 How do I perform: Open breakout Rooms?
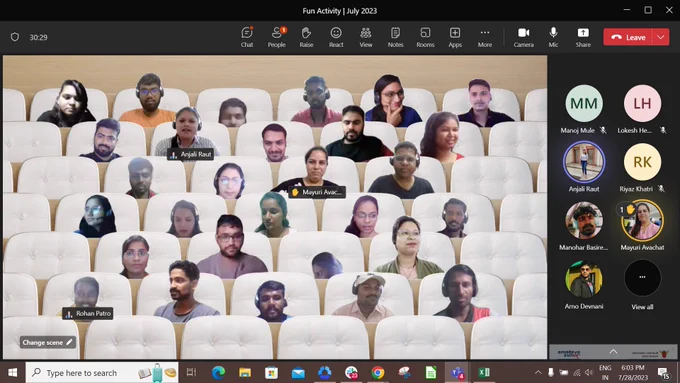(425, 37)
